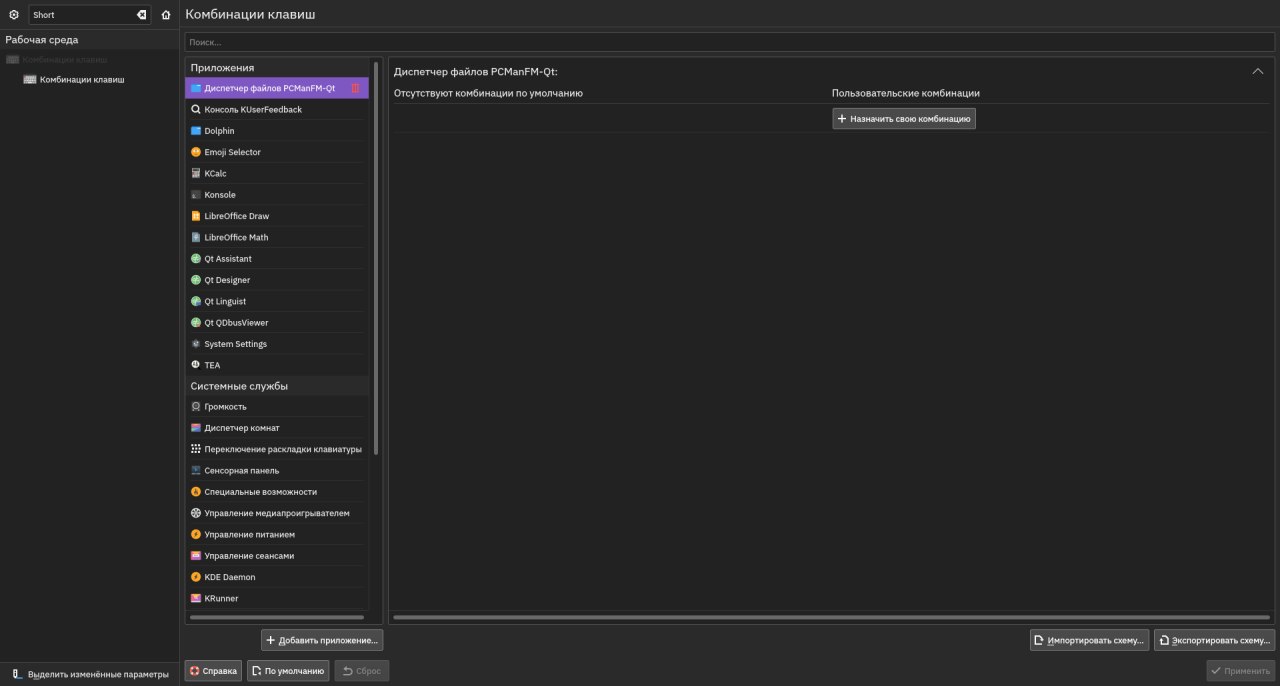This screenshot has width=1280, height=686.
Task: Click the shortcuts panel horizontal scrollbar
Action: pyautogui.click(x=832, y=618)
